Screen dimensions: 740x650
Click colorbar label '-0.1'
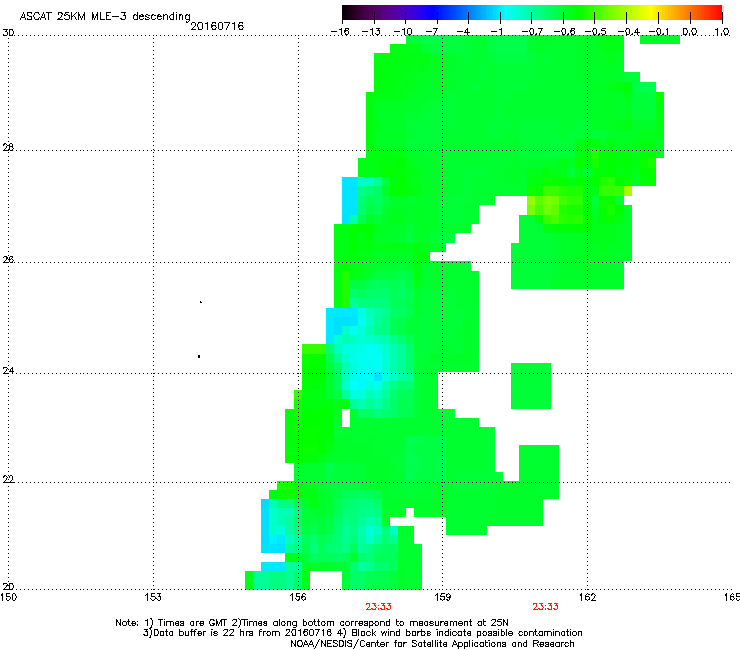pos(659,32)
